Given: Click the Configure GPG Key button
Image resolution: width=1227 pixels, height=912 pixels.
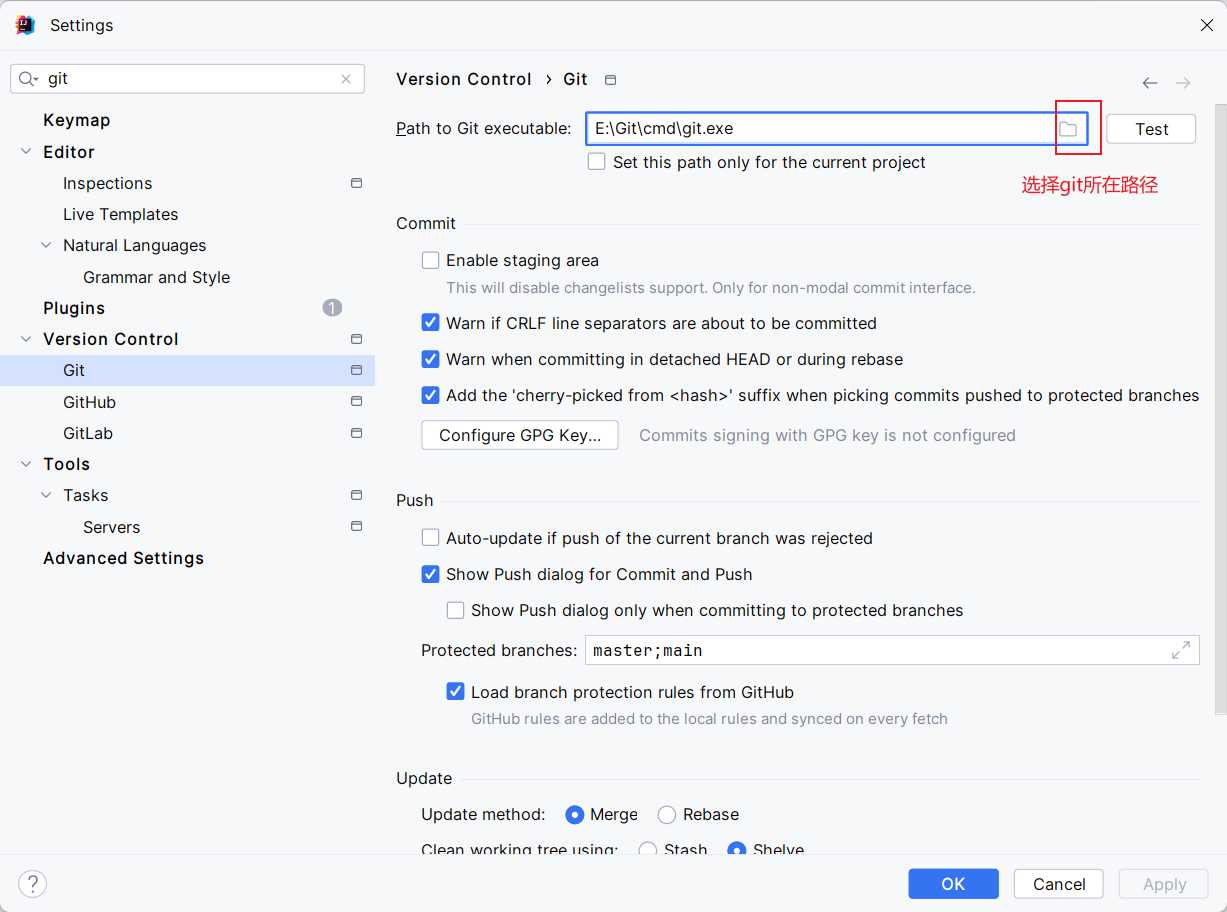Looking at the screenshot, I should click(520, 435).
